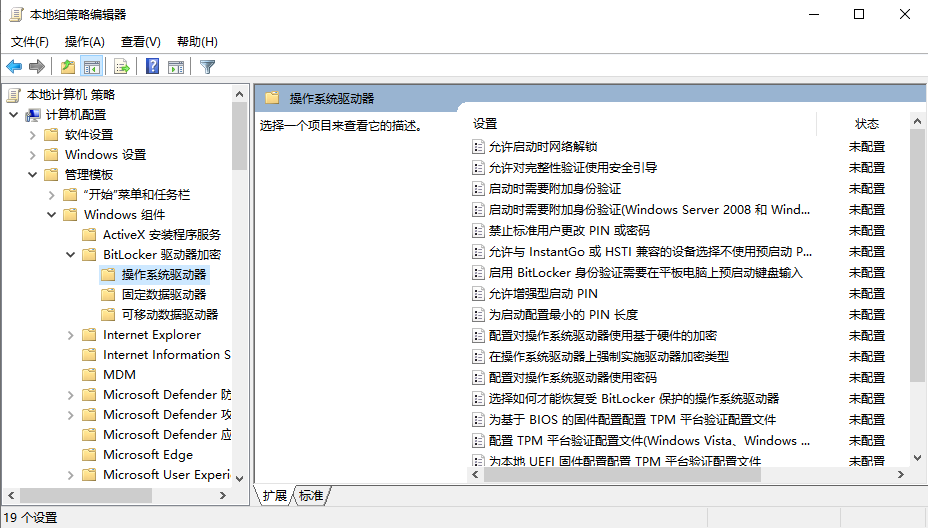This screenshot has width=928, height=528.
Task: Select the Microsoft Edge tree folder
Action: coord(146,455)
